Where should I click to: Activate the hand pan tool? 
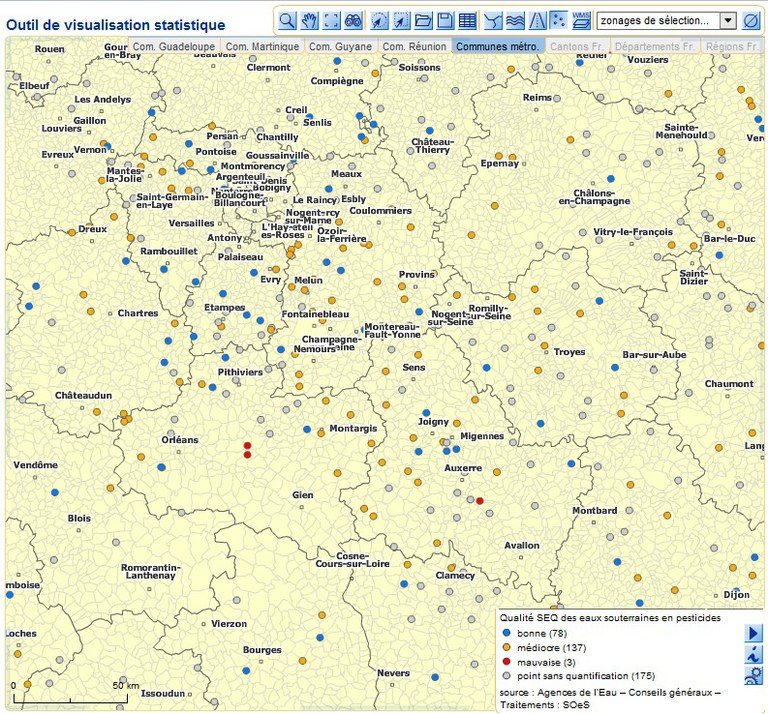309,20
